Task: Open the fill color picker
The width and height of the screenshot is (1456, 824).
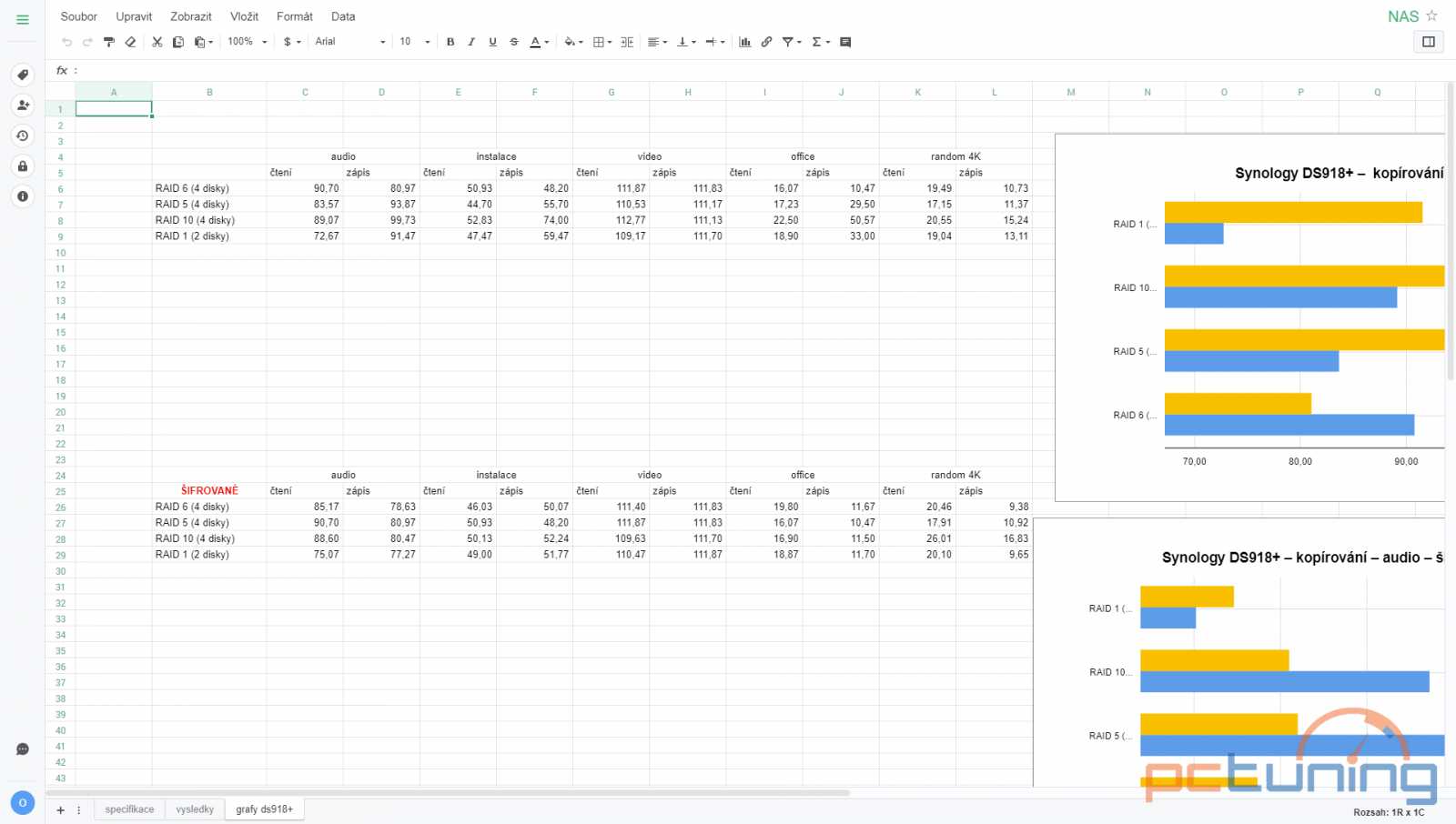Action: 573,42
